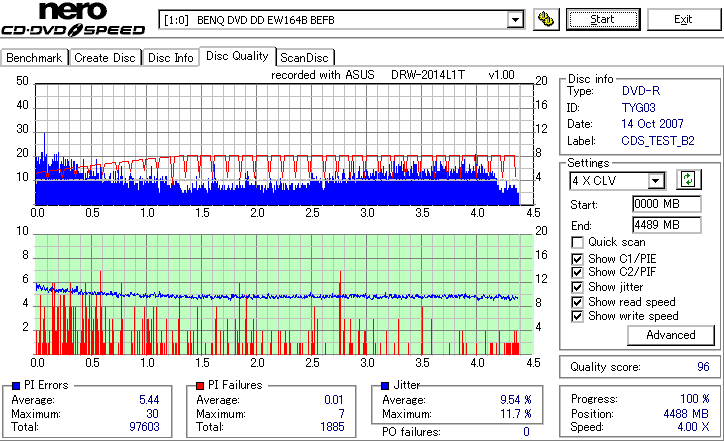This screenshot has height=441, width=724.
Task: Open the 4 X CLV speed dropdown
Action: [x=617, y=181]
